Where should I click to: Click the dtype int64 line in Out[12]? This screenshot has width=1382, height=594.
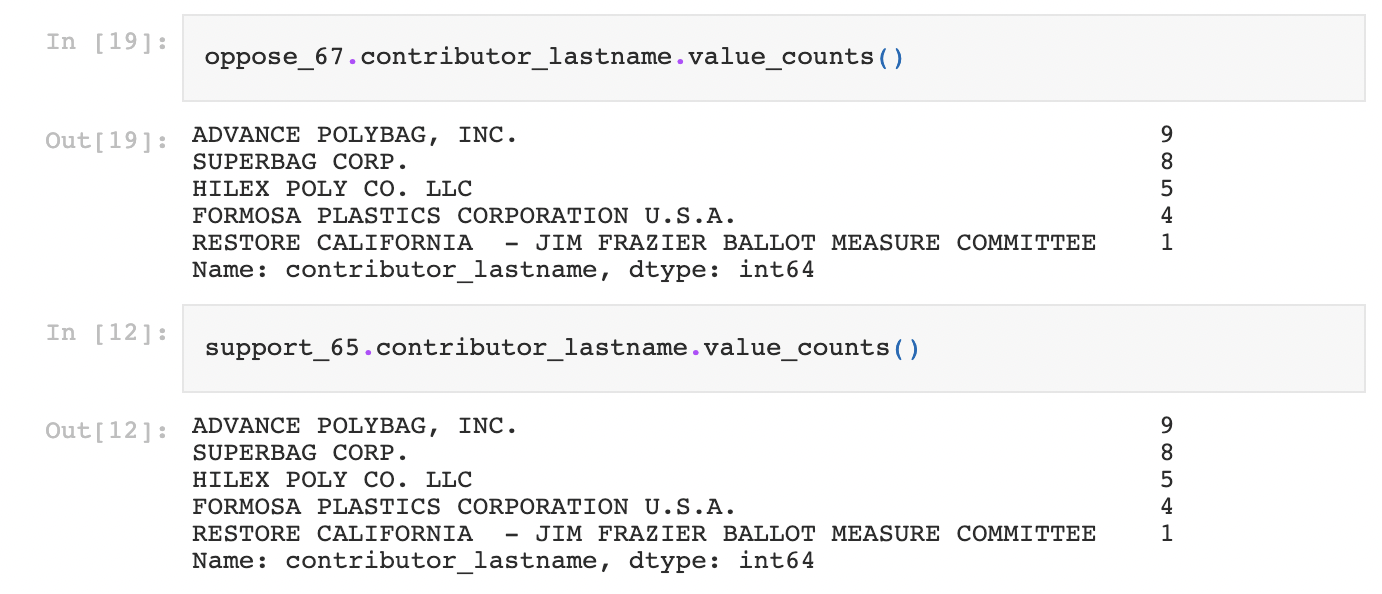click(x=503, y=561)
